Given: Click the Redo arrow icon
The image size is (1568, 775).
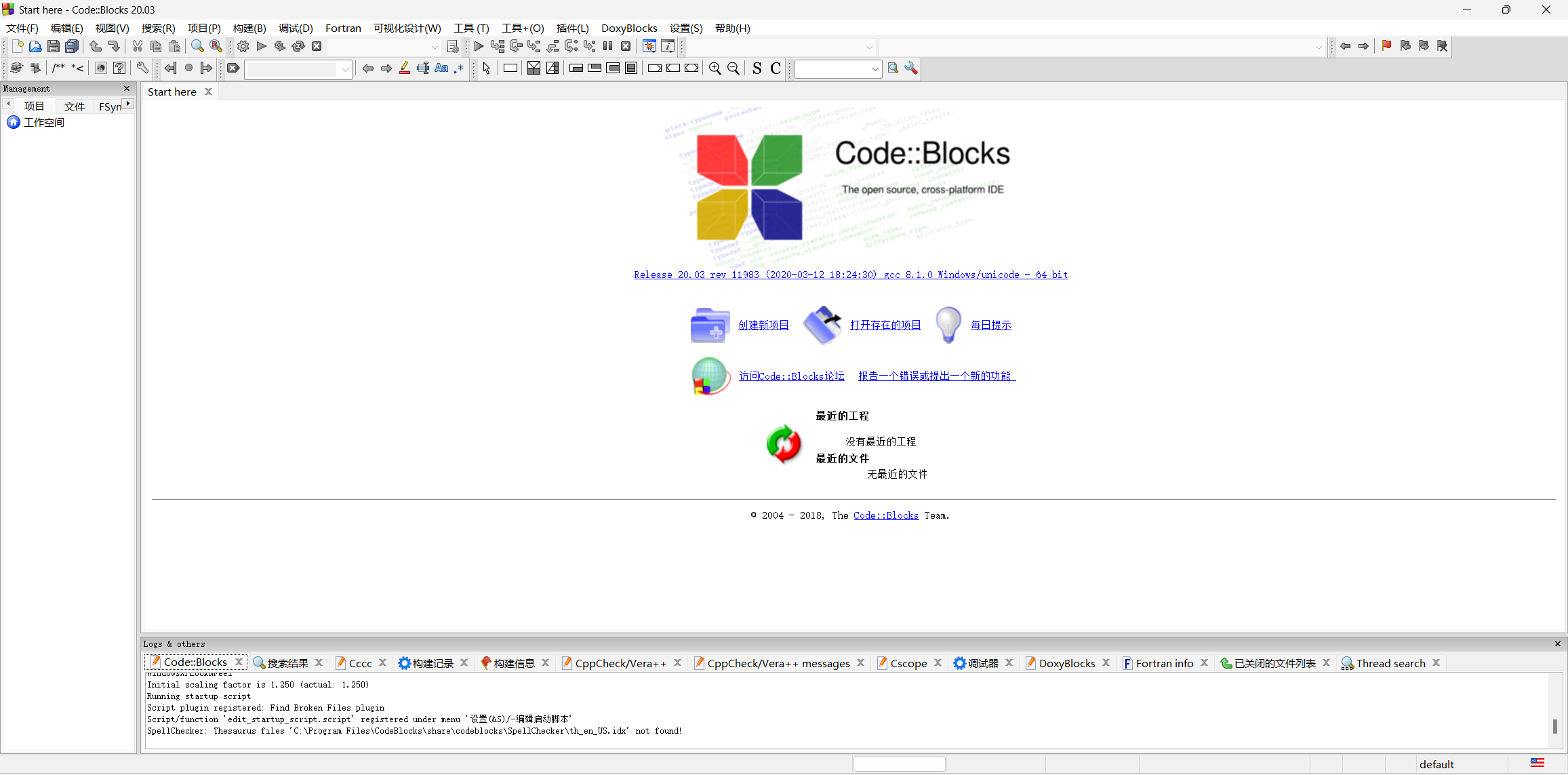Looking at the screenshot, I should coord(114,46).
